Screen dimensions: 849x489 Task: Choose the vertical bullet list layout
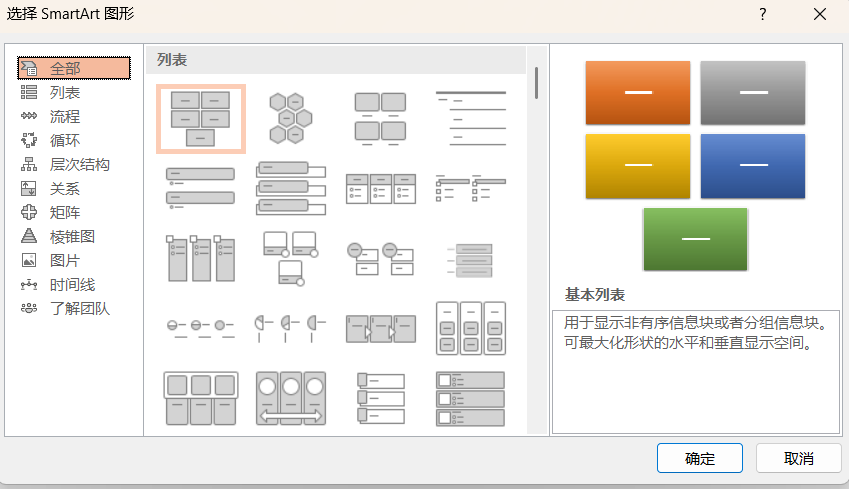pyautogui.click(x=201, y=188)
